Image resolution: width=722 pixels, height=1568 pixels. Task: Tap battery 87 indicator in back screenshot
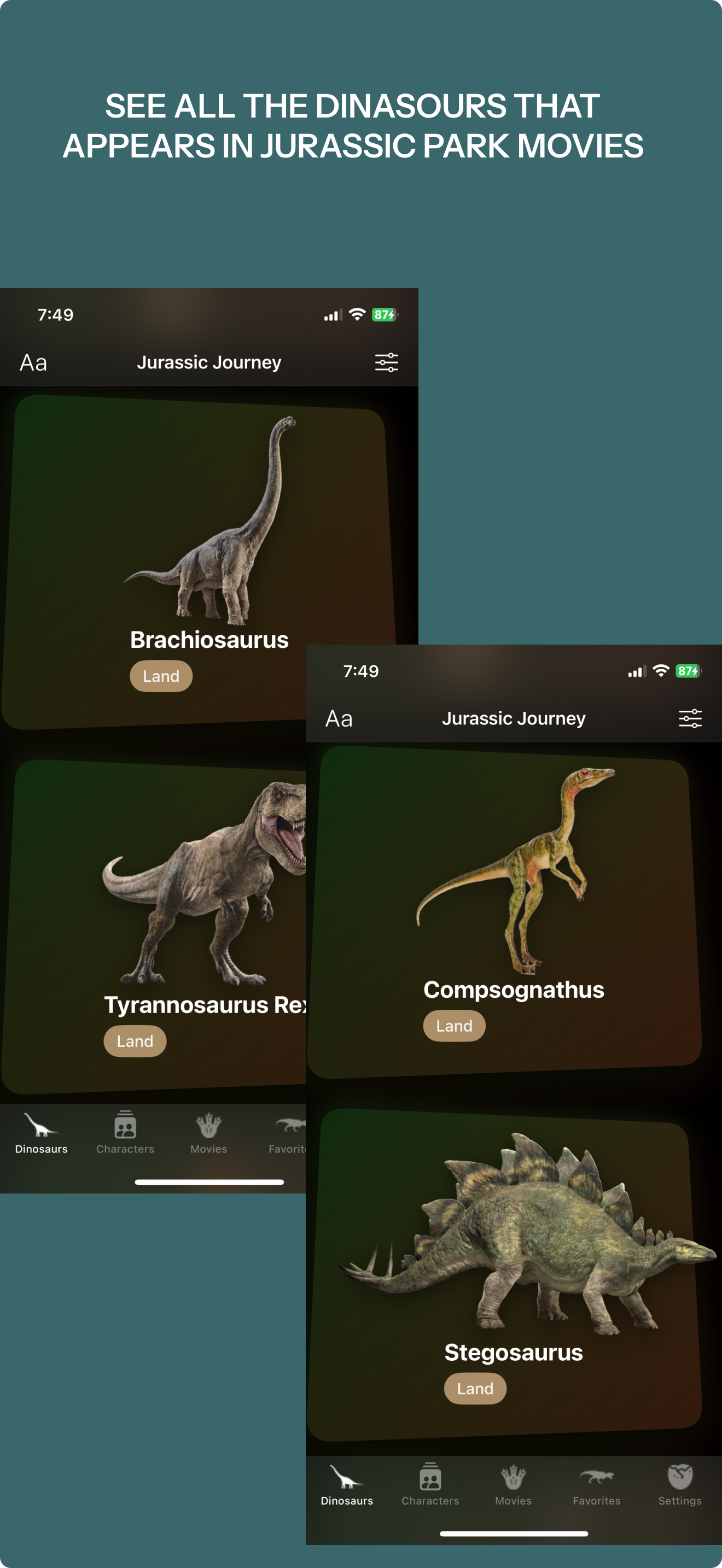click(x=385, y=315)
